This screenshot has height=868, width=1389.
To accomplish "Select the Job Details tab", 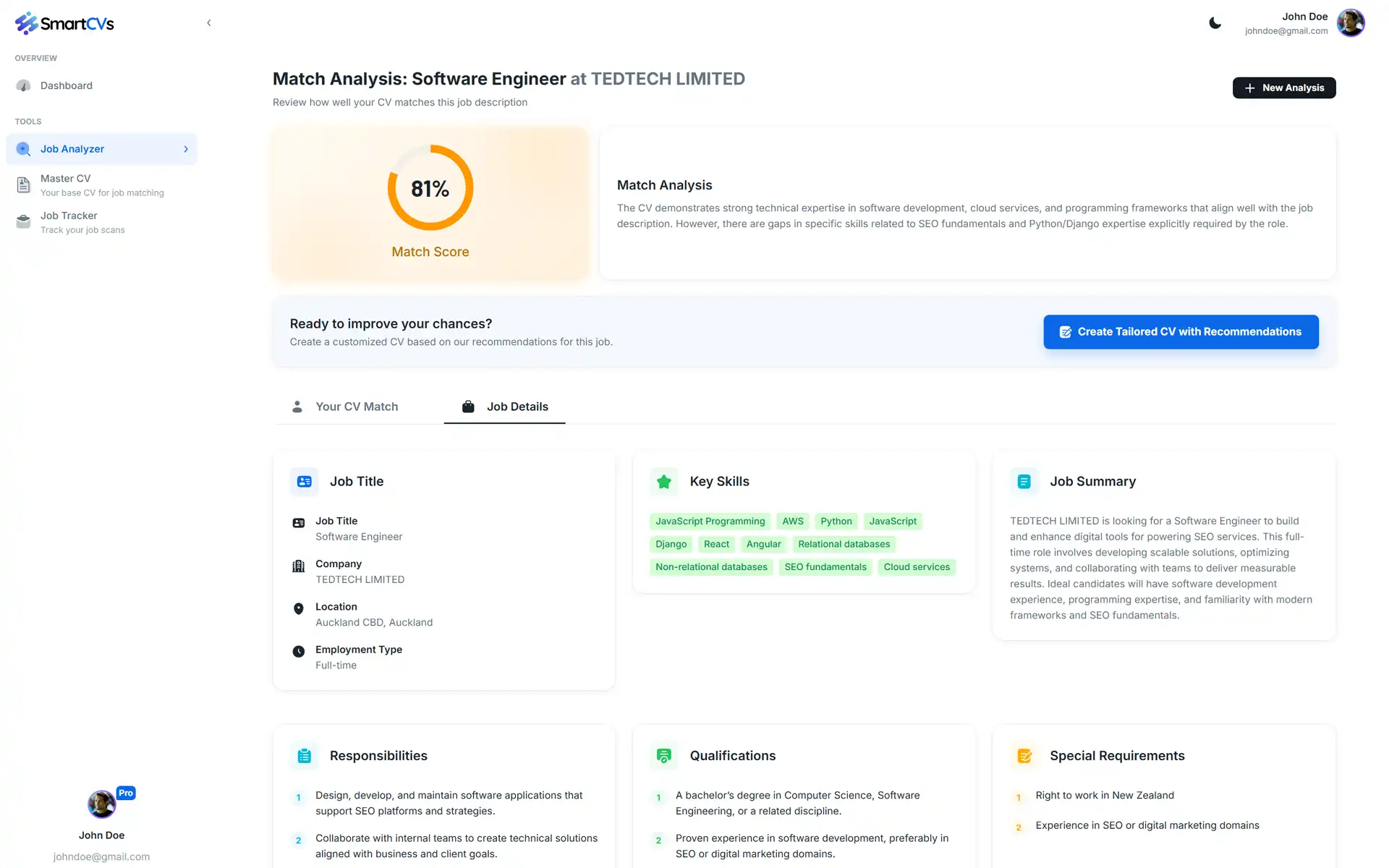I will pos(504,407).
